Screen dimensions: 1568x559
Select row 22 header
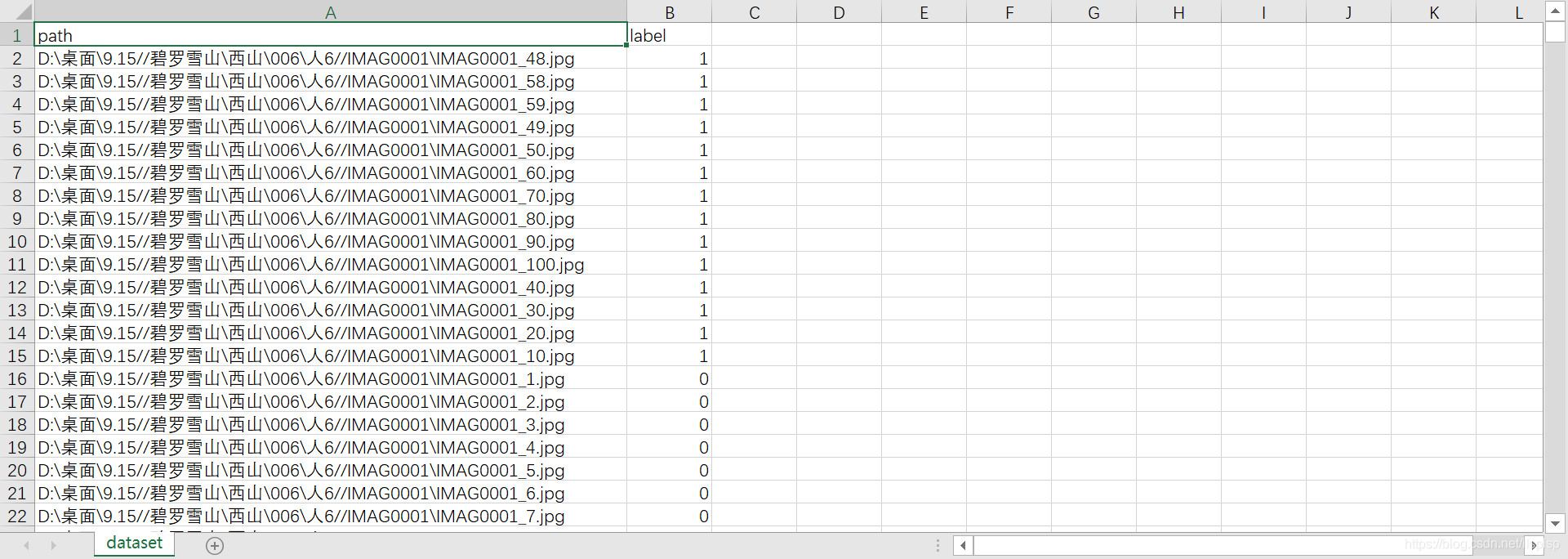tap(17, 516)
